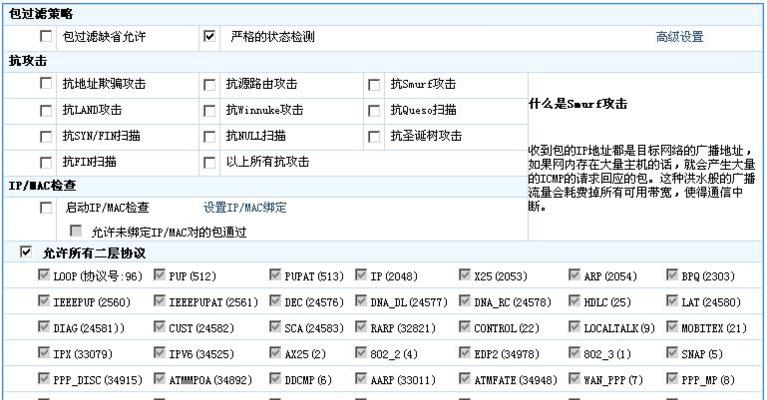The width and height of the screenshot is (767, 400).
Task: Toggle HDLC (25) checkbox
Action: tap(574, 301)
